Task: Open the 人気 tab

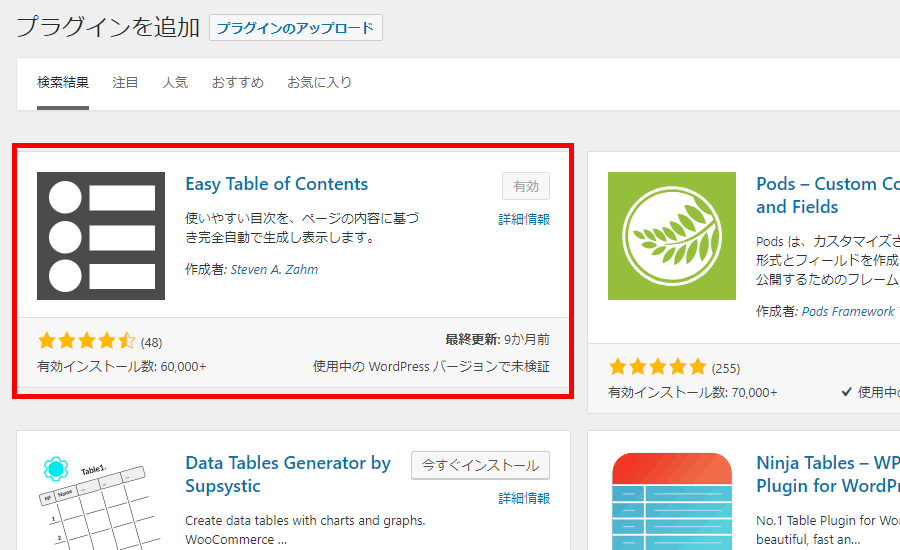Action: click(x=175, y=83)
